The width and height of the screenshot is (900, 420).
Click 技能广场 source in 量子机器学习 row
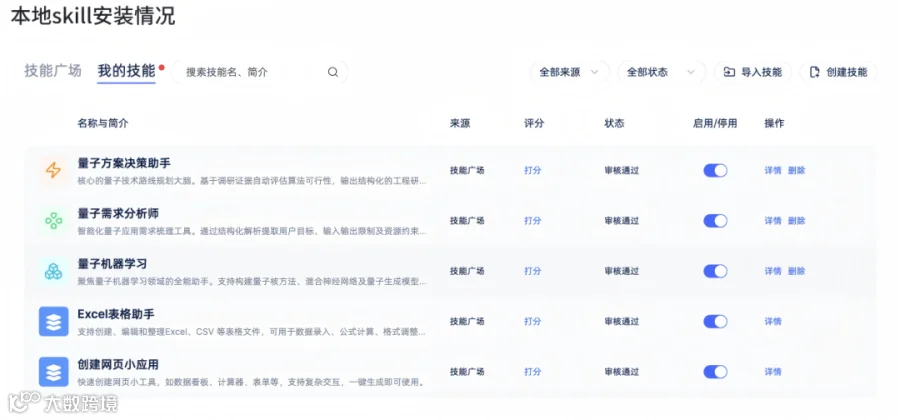click(x=467, y=271)
